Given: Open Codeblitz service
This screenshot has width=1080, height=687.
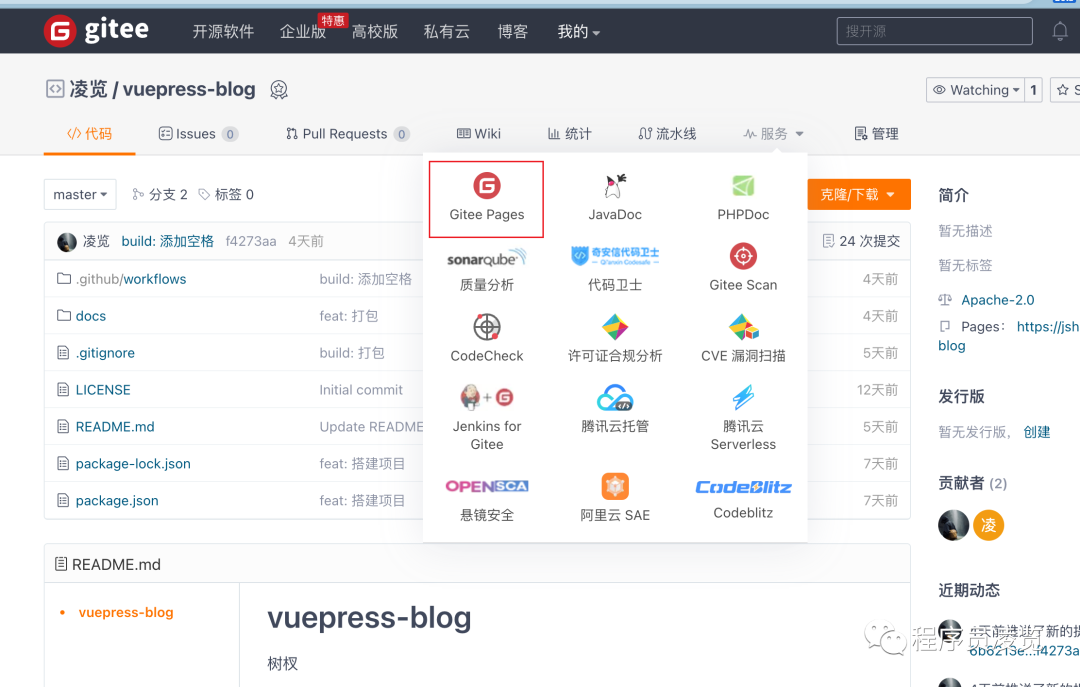Looking at the screenshot, I should coord(743,499).
